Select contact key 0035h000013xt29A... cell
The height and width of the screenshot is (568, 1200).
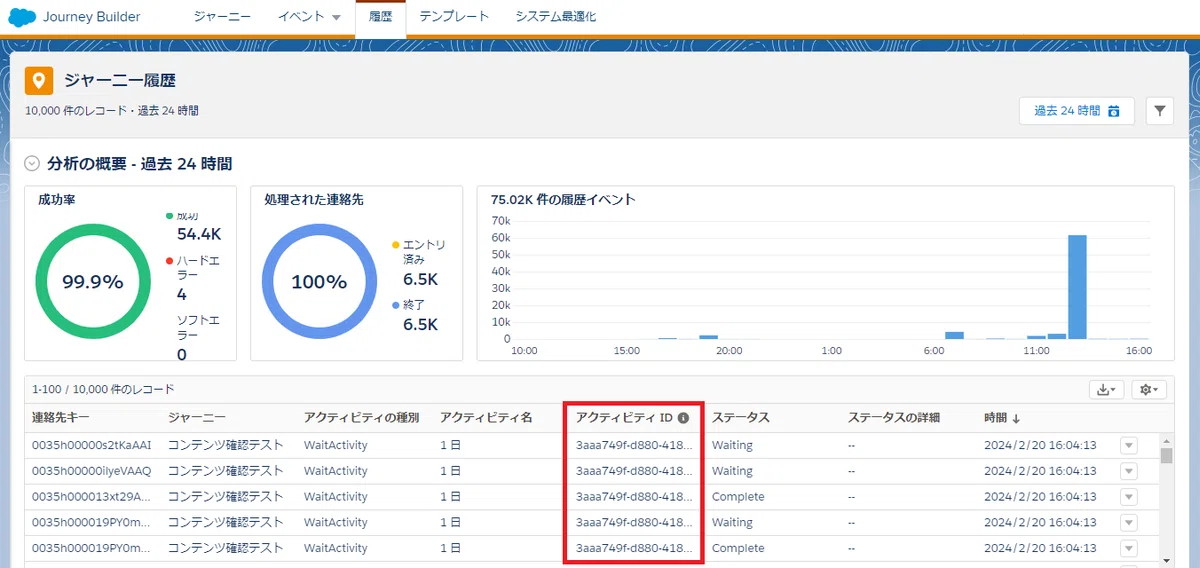pyautogui.click(x=92, y=497)
